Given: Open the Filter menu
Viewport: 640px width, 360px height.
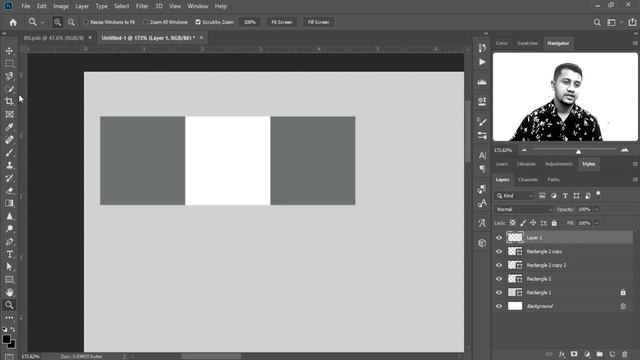Looking at the screenshot, I should (x=142, y=6).
